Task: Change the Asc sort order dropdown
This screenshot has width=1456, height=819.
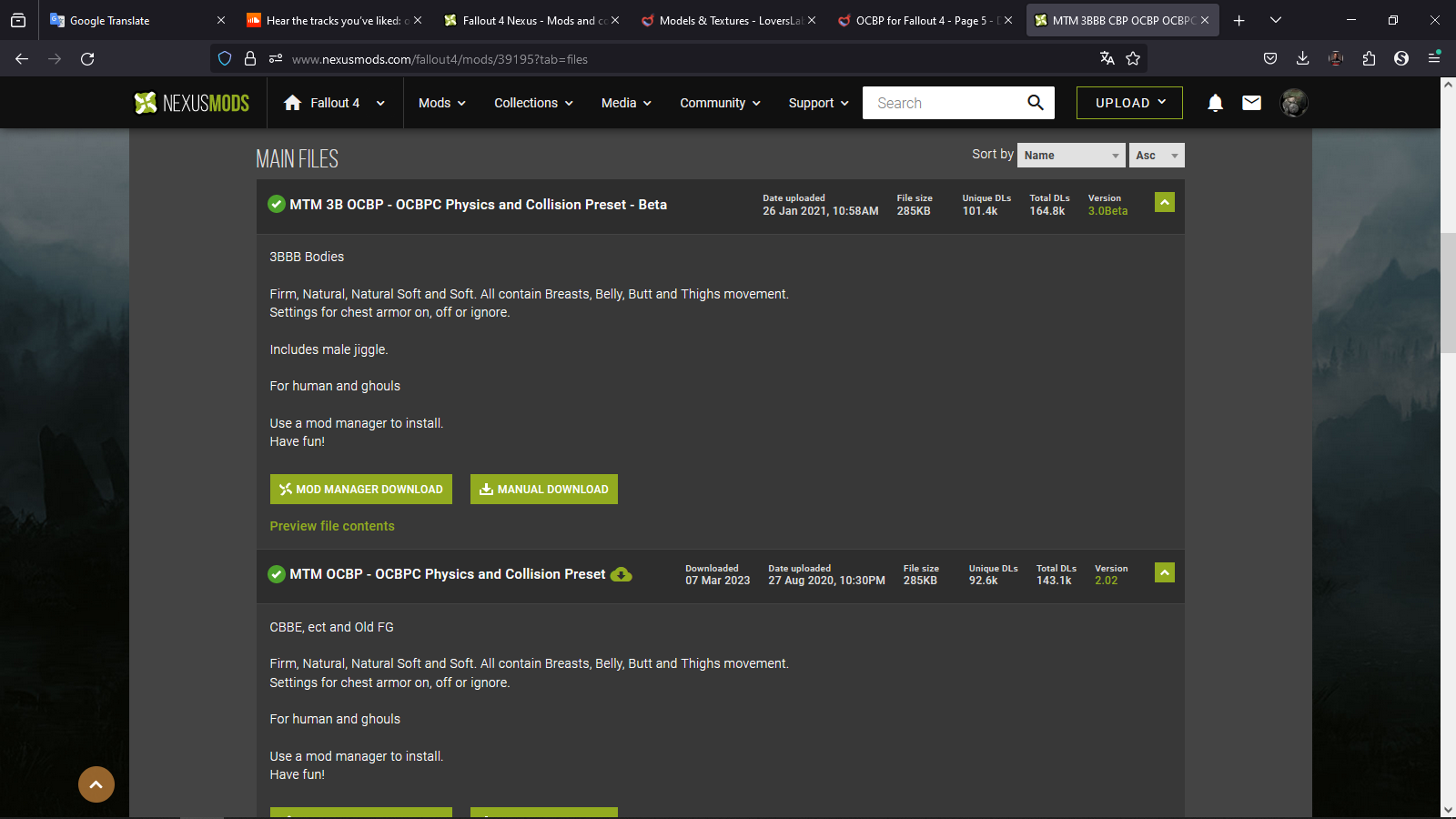Action: 1157,156
